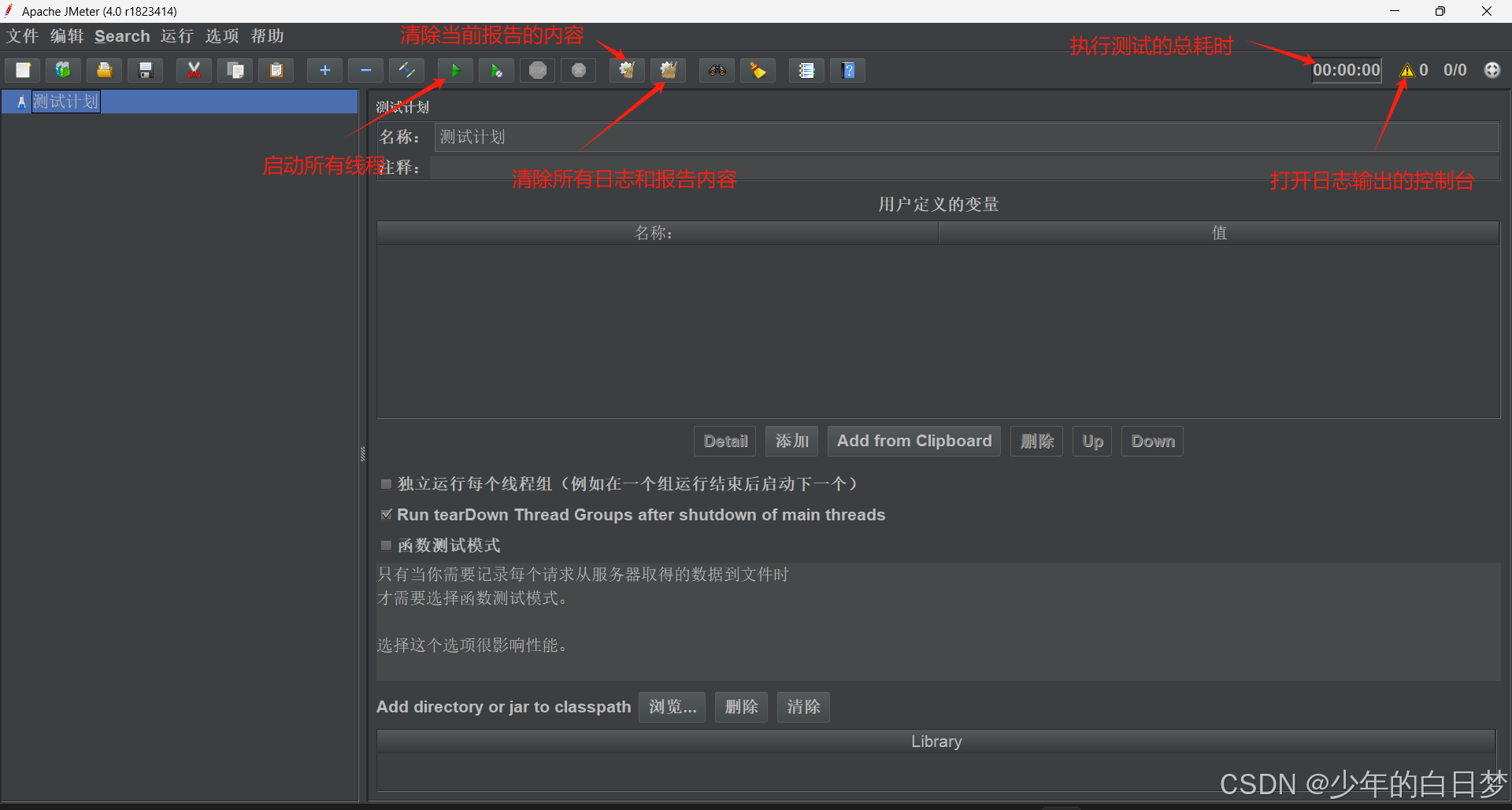The width and height of the screenshot is (1512, 810).
Task: Click the Toggle enable/disable icon
Action: coord(406,70)
